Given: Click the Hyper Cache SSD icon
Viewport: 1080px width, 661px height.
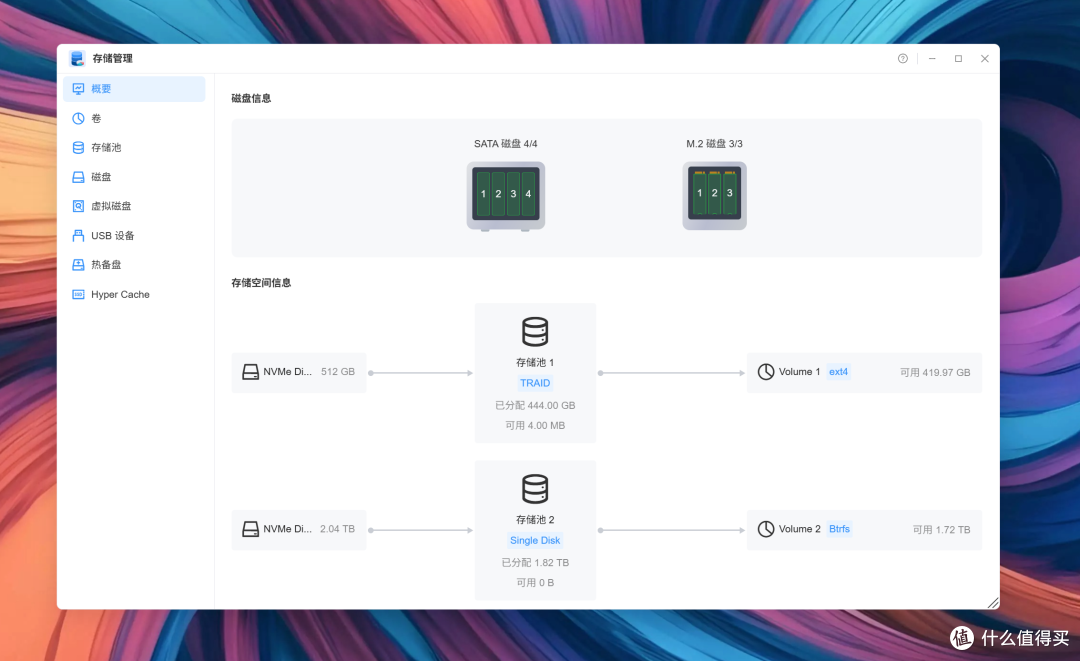Looking at the screenshot, I should pos(79,294).
